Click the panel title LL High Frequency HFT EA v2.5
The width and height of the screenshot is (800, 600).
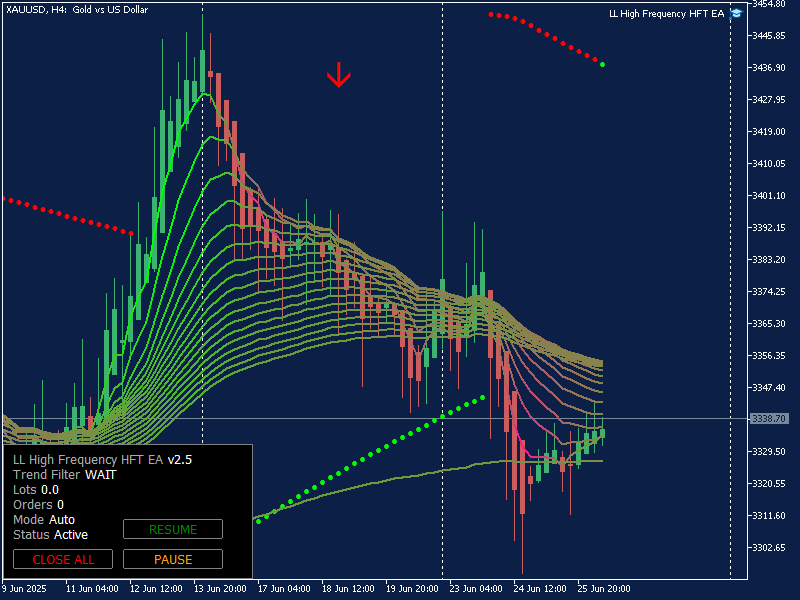tap(103, 460)
